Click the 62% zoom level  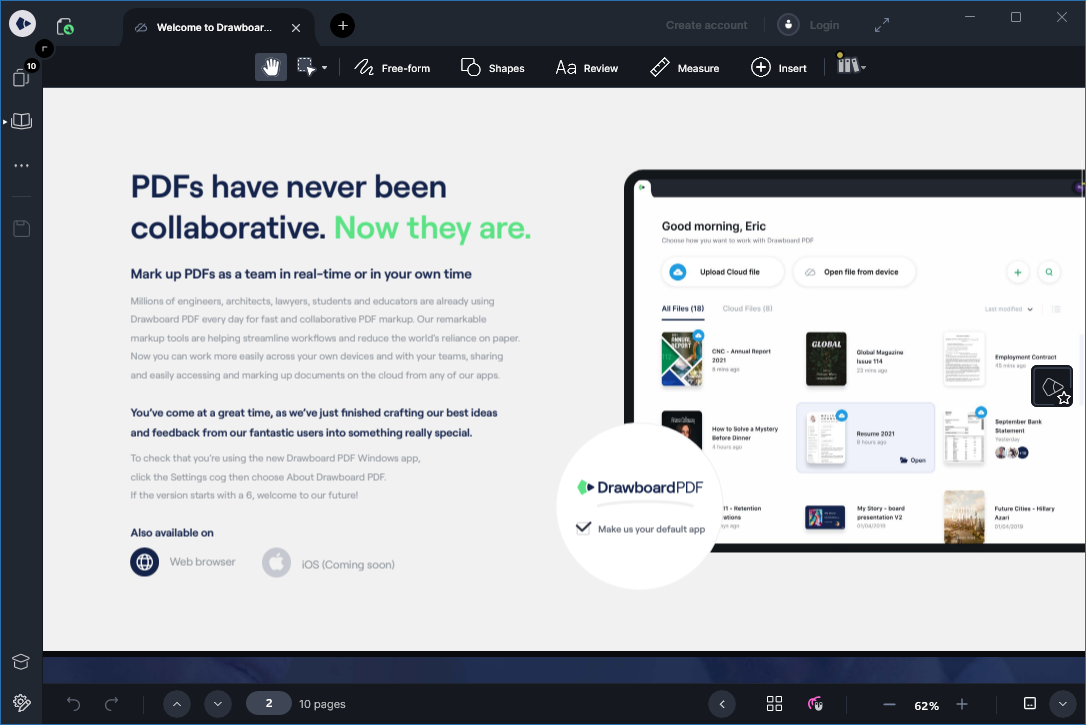click(x=926, y=706)
